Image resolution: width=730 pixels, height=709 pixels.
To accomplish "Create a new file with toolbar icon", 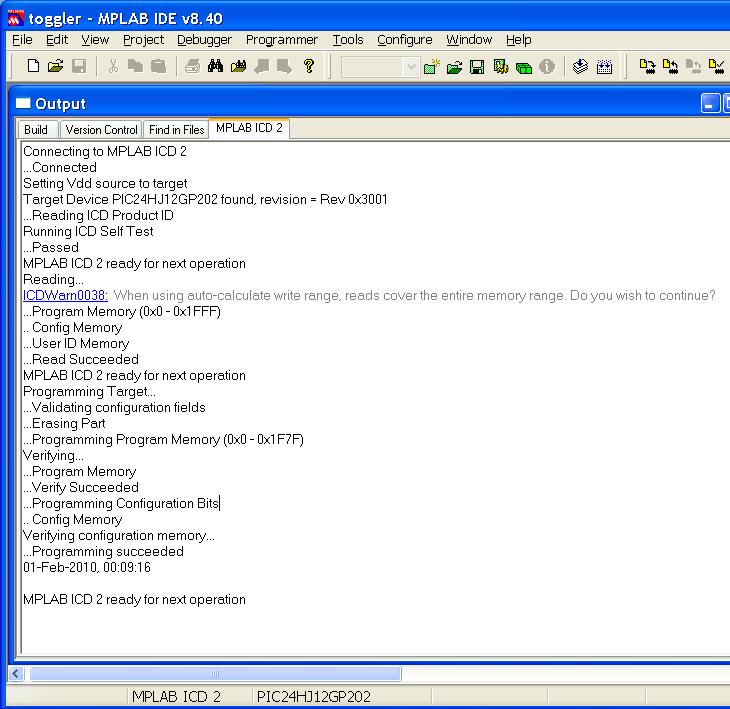I will 33,66.
